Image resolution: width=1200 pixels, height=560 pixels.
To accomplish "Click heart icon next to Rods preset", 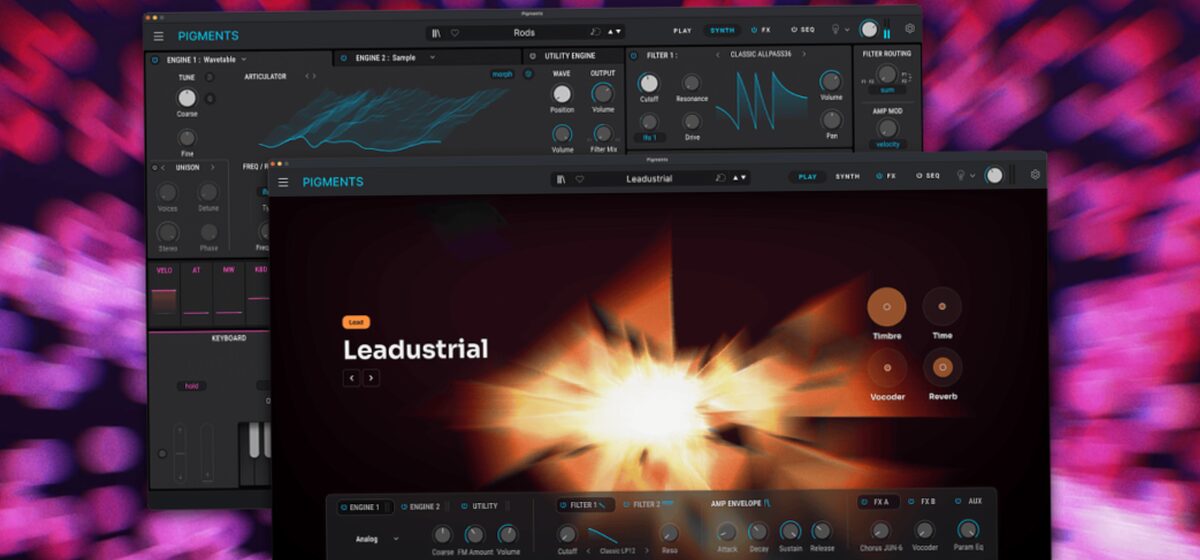I will [454, 32].
